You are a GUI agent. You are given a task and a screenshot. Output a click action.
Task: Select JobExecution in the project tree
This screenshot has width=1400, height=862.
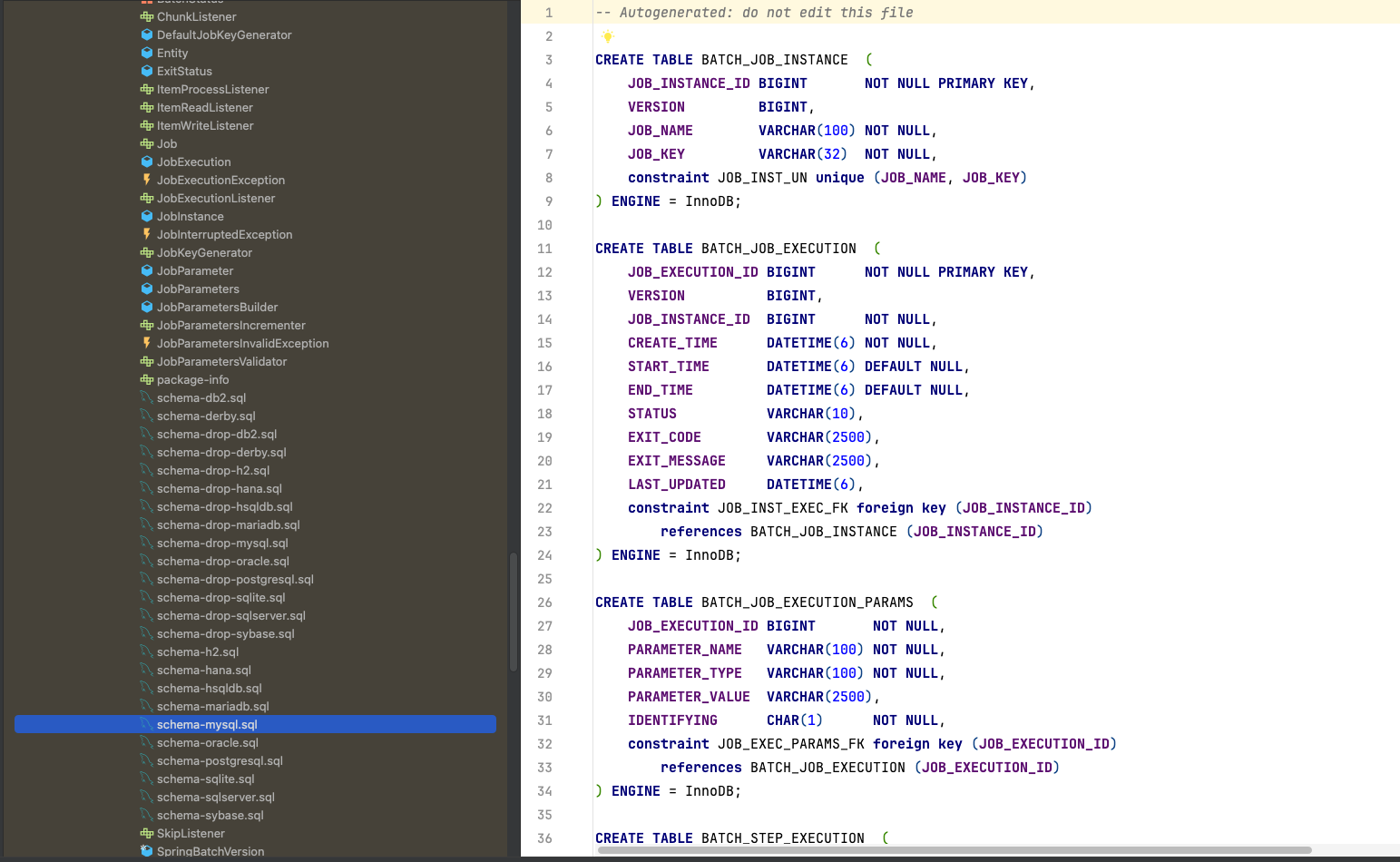click(194, 162)
